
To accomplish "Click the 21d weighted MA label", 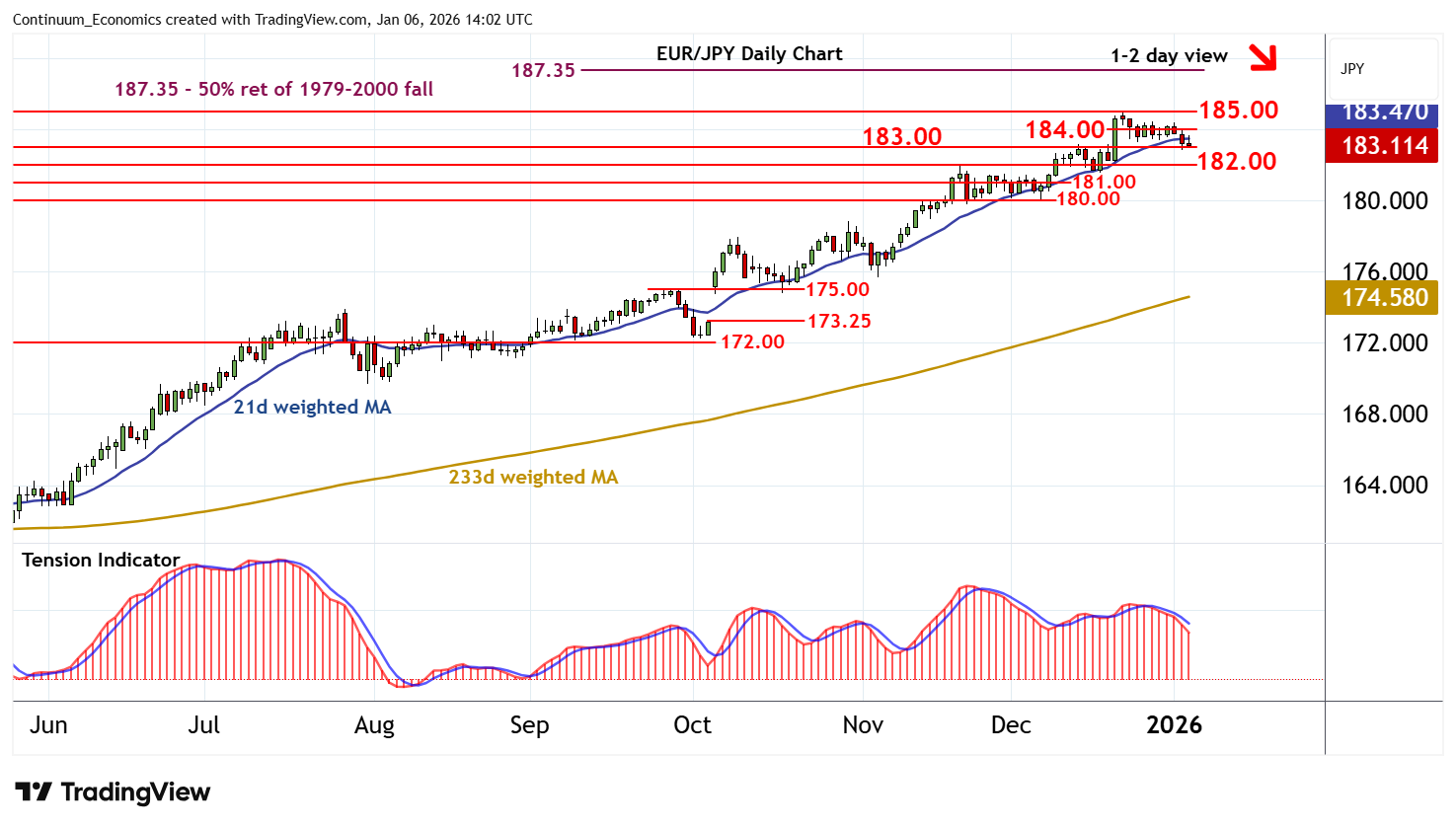I will coord(312,407).
